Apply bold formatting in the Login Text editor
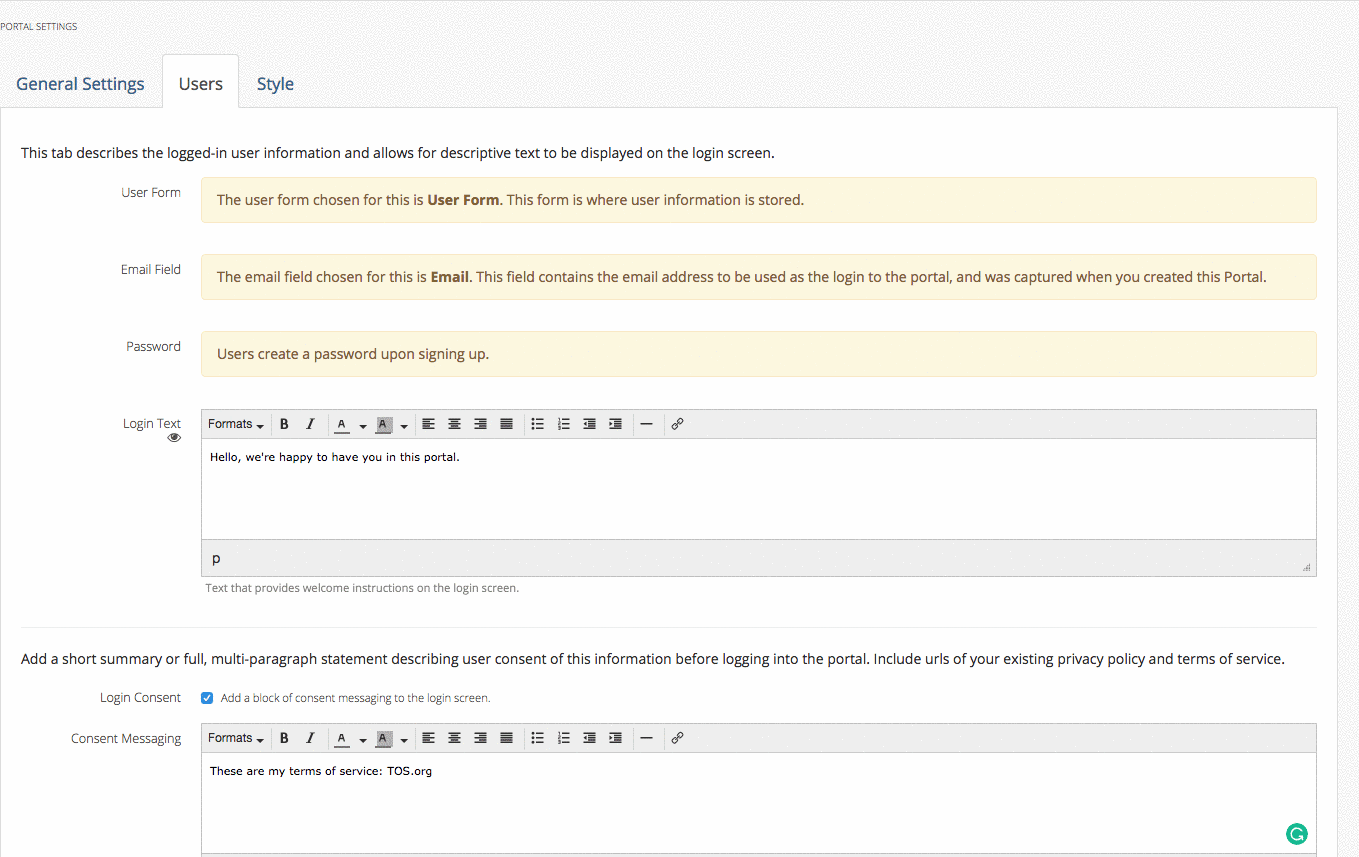The height and width of the screenshot is (857, 1359). (285, 423)
